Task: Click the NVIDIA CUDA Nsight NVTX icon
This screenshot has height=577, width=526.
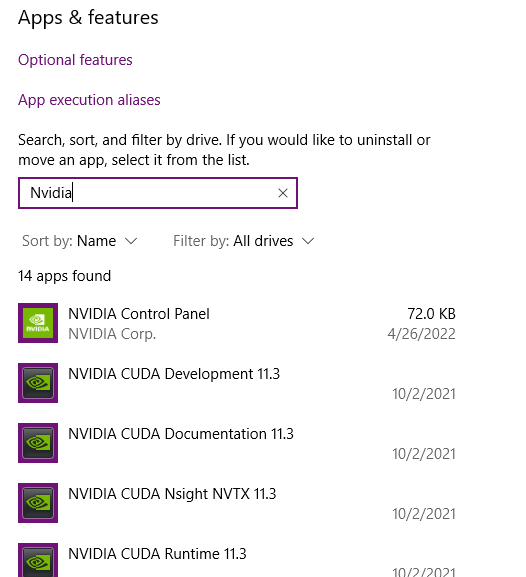Action: [x=38, y=503]
